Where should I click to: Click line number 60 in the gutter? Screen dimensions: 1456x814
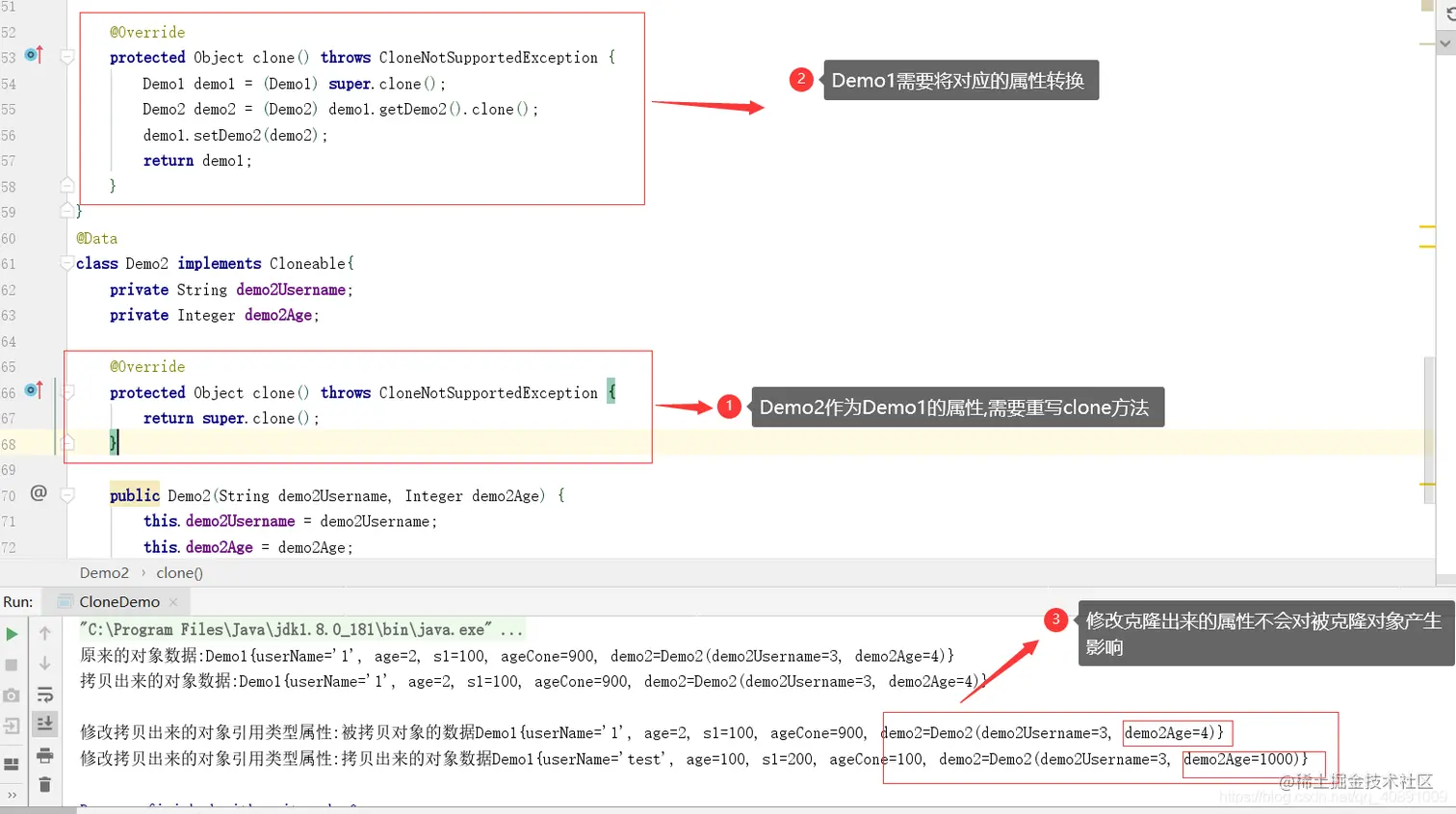[9, 238]
